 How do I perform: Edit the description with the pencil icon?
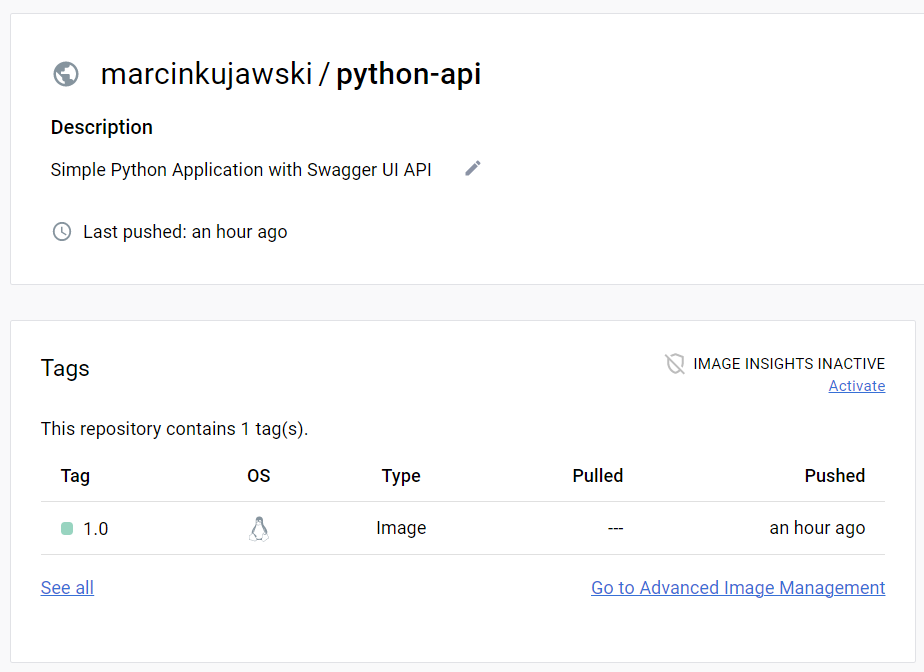tap(473, 169)
